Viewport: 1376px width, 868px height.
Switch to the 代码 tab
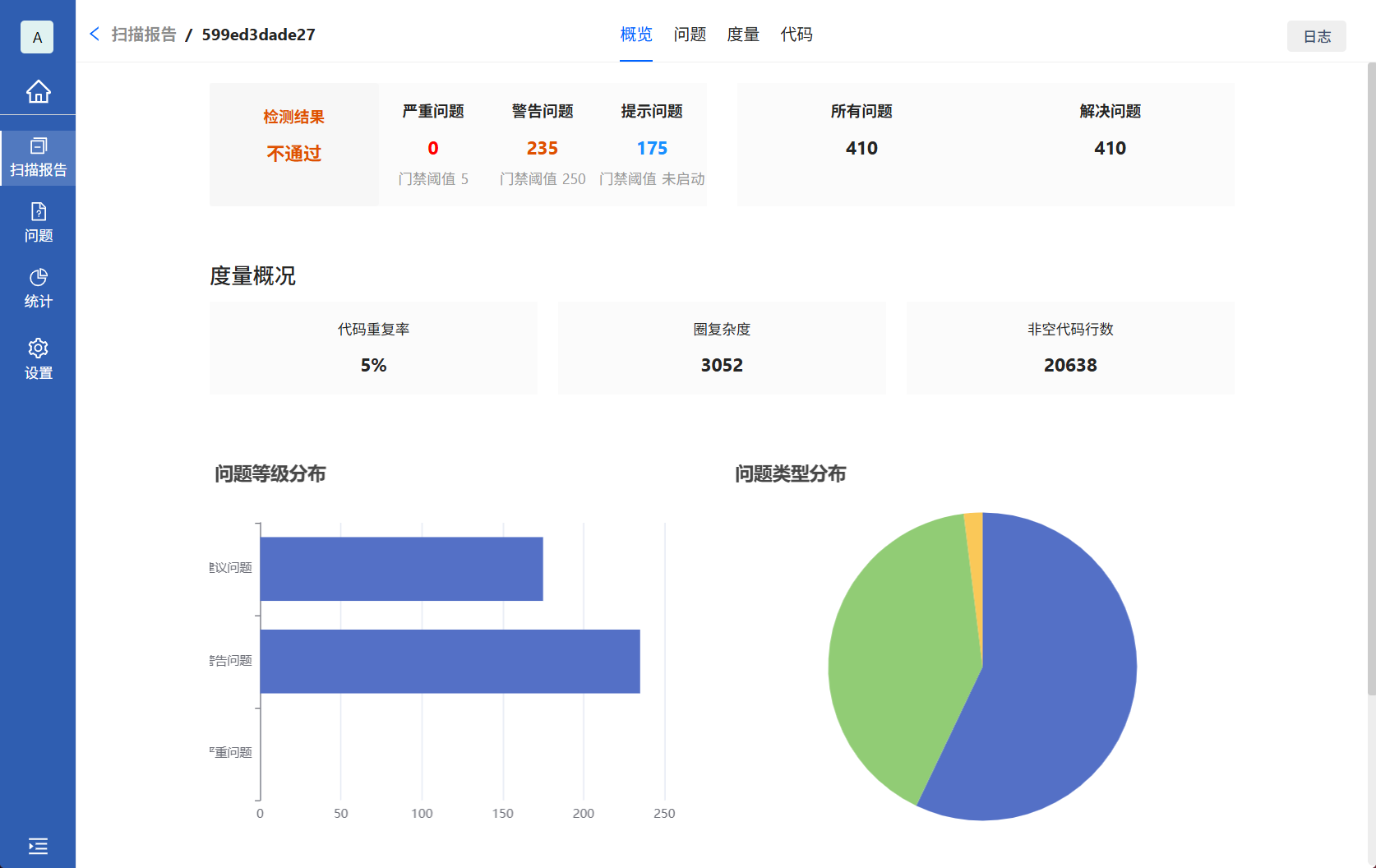[797, 35]
